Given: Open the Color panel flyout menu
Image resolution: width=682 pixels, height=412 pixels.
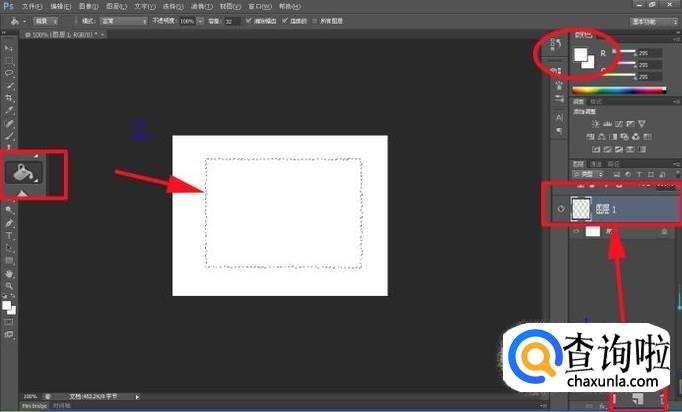Looking at the screenshot, I should point(676,39).
